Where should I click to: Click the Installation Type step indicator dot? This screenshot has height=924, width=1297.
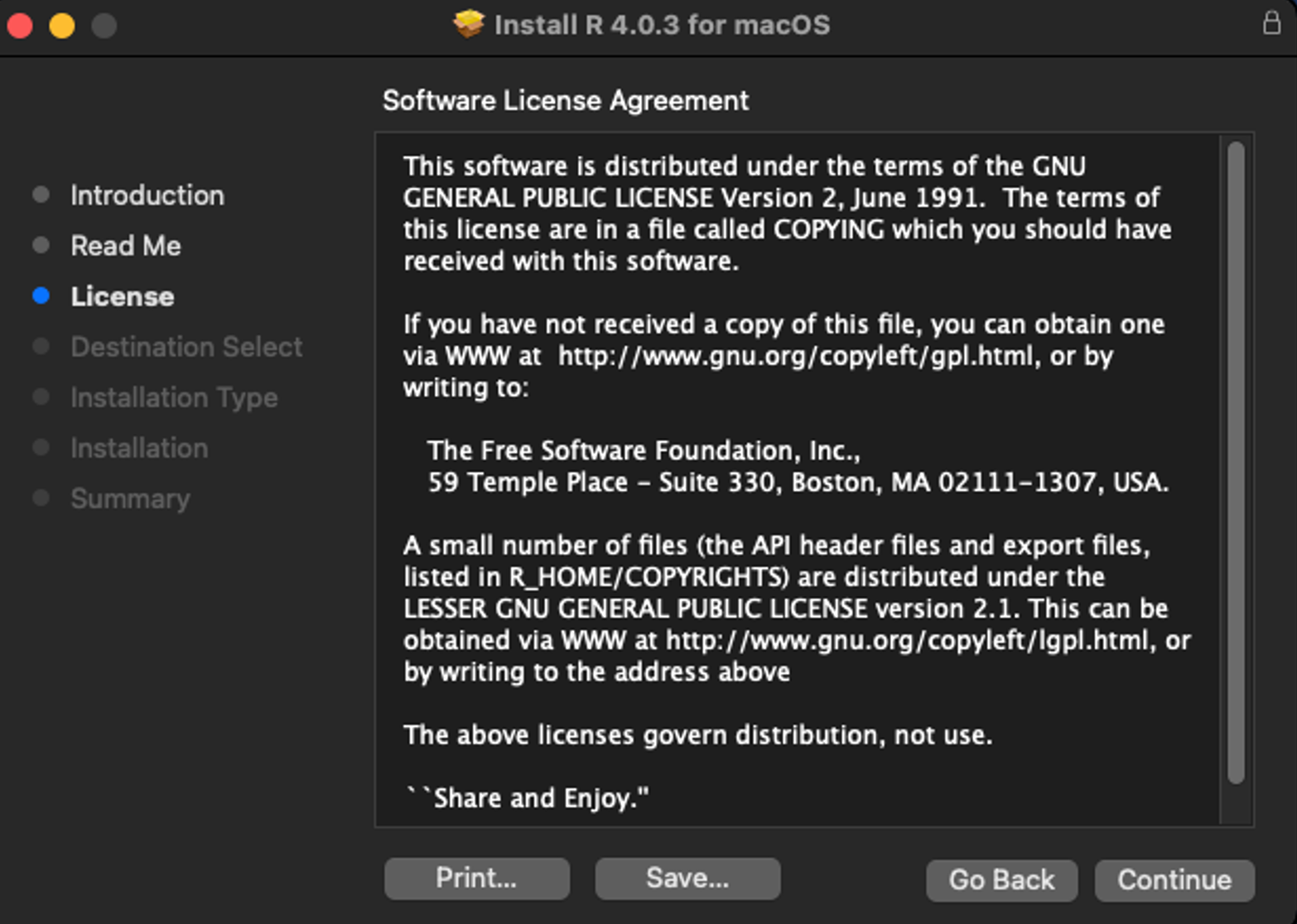41,397
